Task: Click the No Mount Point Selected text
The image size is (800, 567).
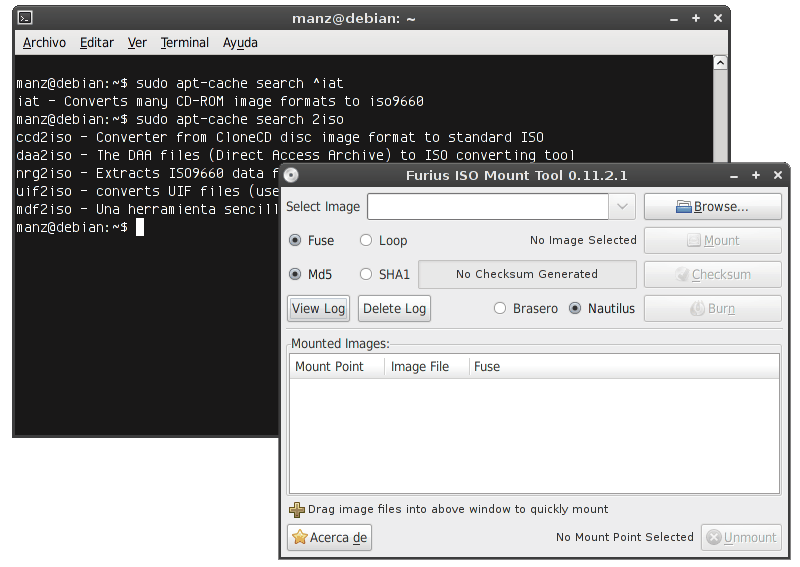Action: tap(624, 537)
